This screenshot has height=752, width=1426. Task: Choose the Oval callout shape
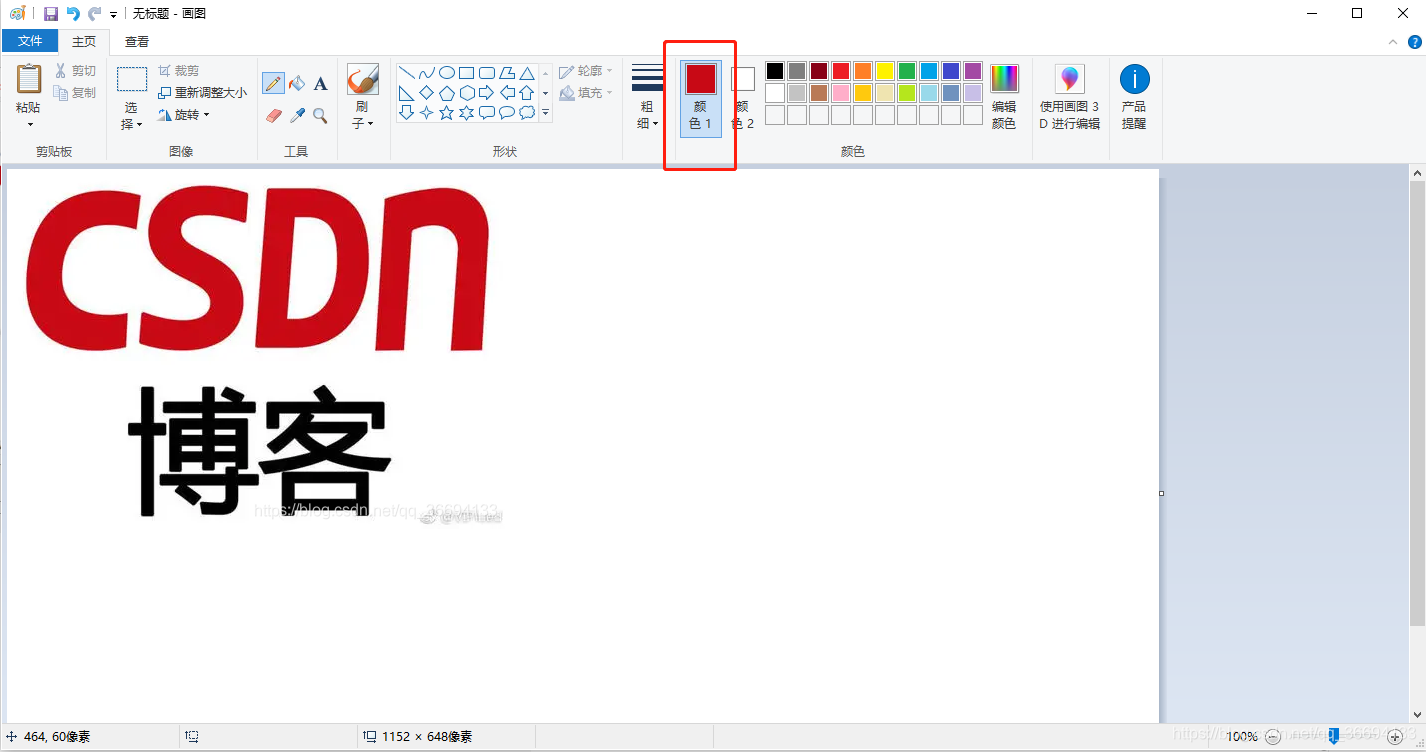click(507, 113)
